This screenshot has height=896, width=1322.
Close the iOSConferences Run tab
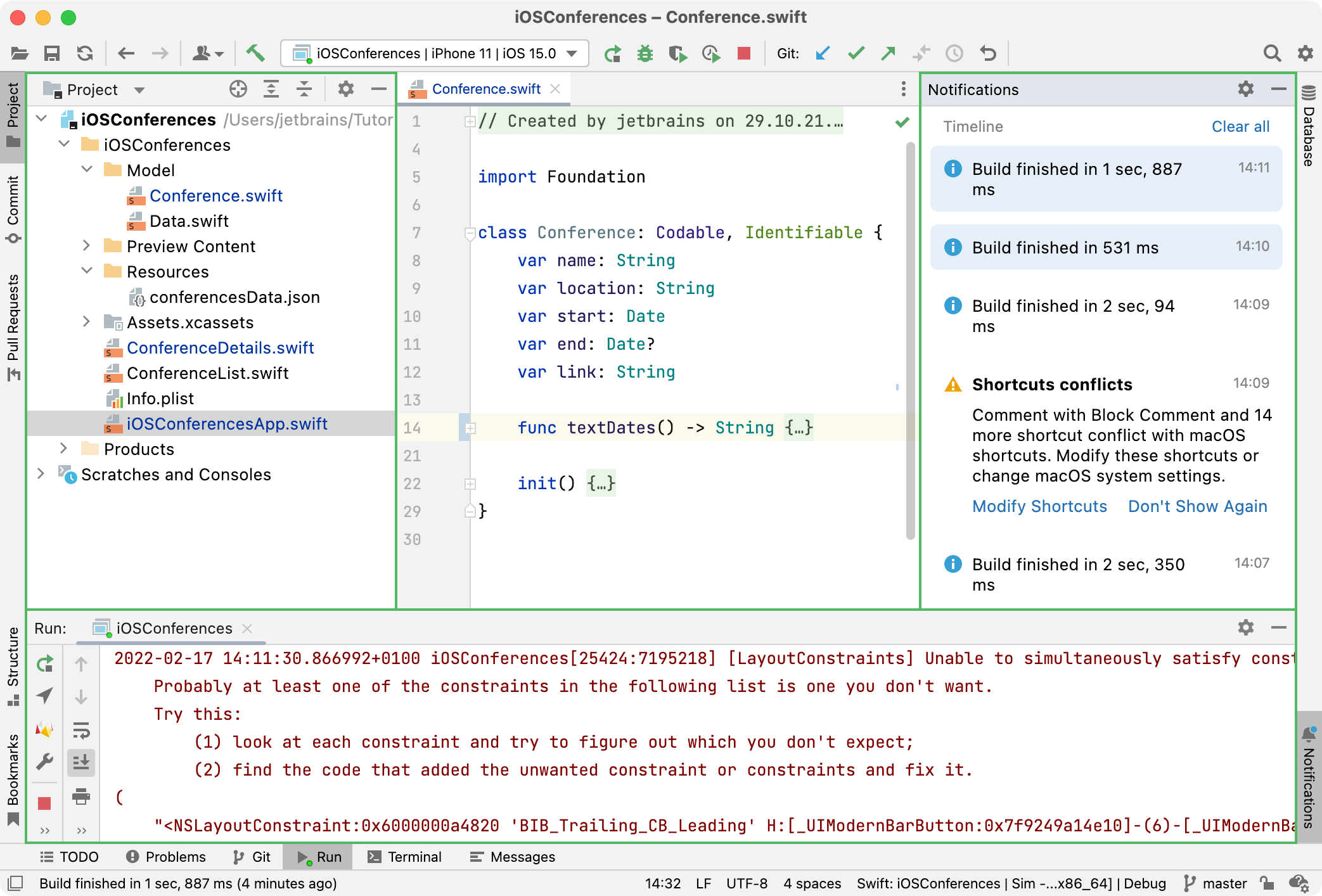tap(247, 628)
